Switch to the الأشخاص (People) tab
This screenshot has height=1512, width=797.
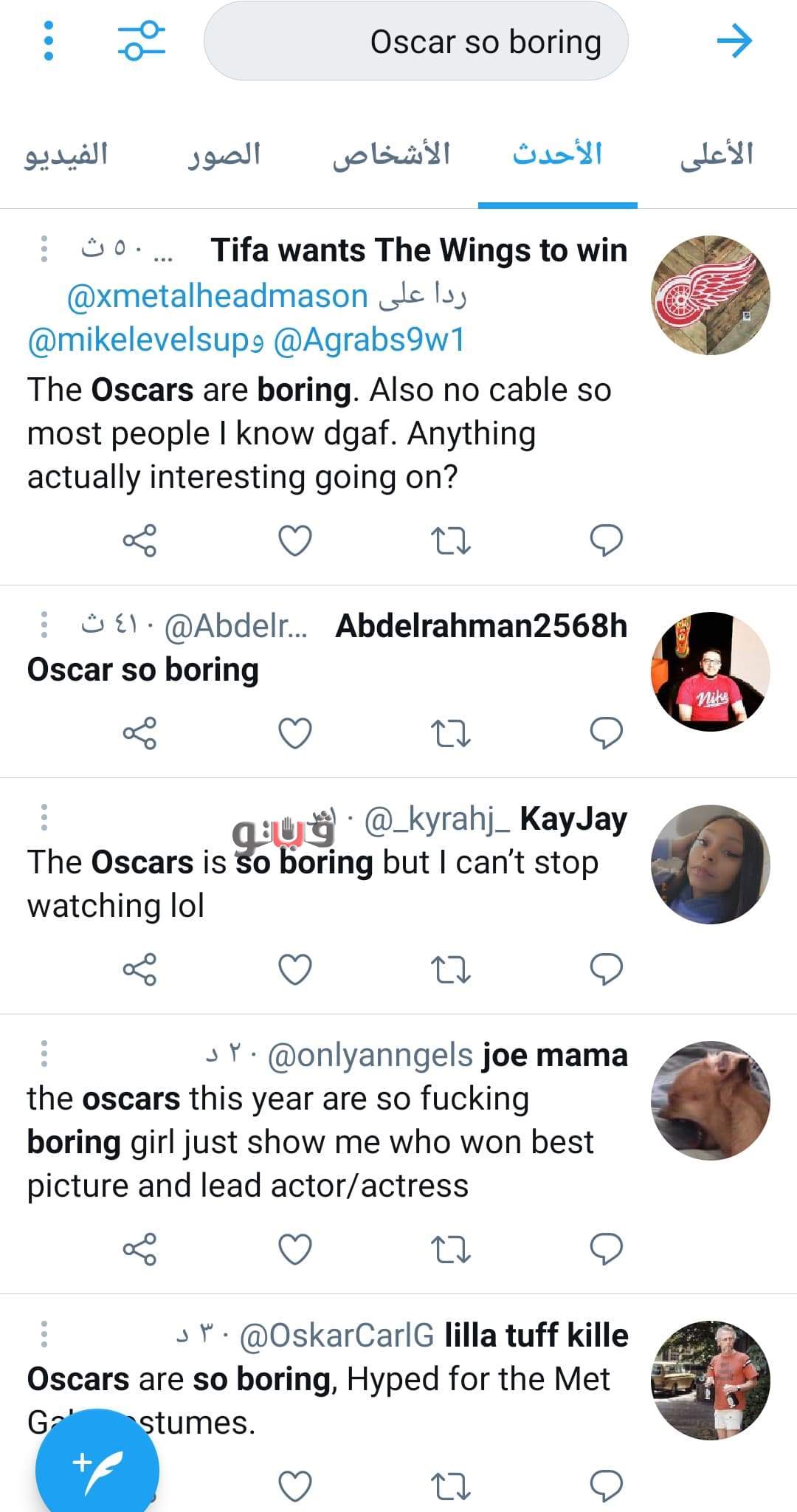click(x=391, y=155)
